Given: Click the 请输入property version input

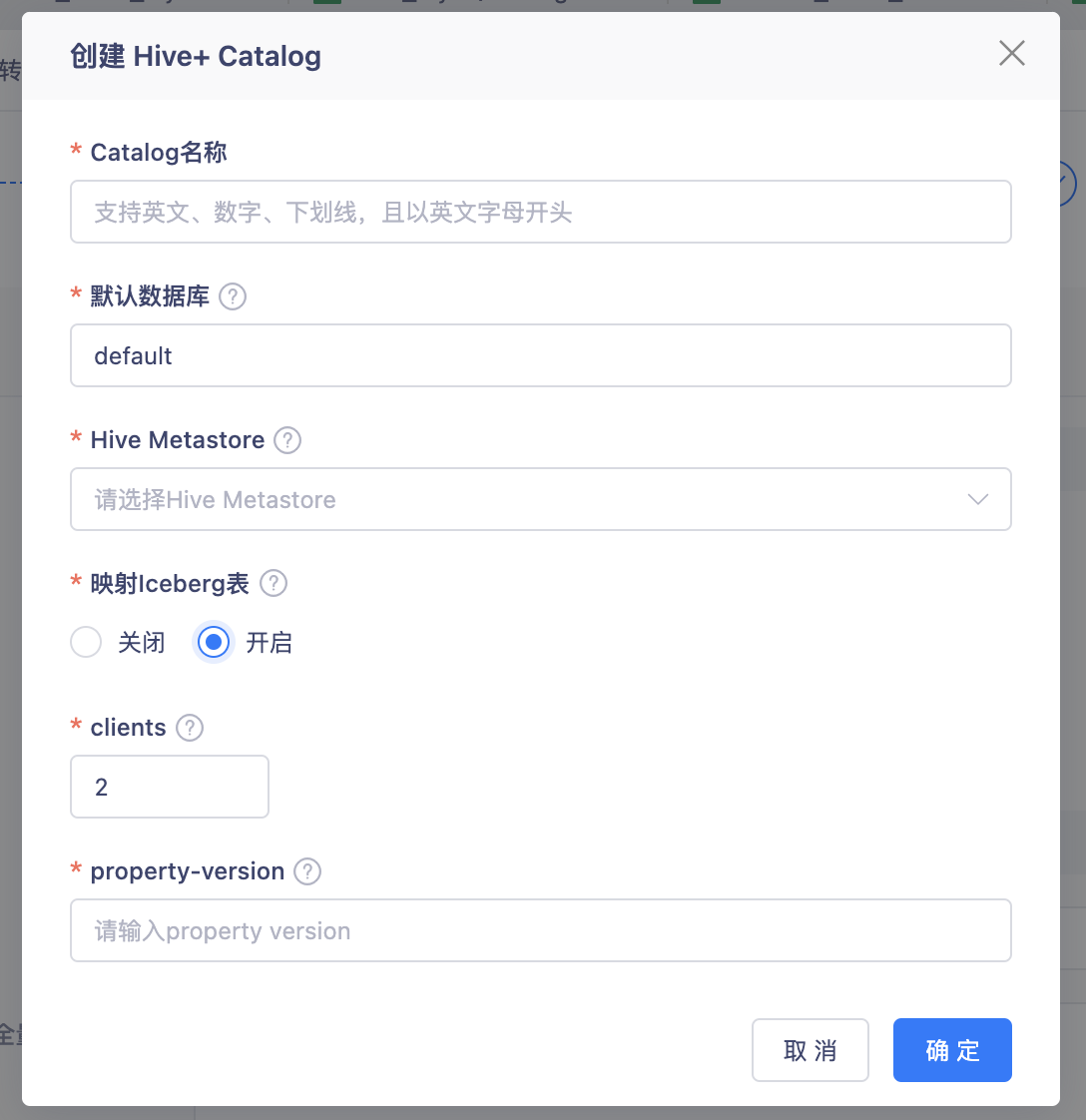Looking at the screenshot, I should [541, 930].
